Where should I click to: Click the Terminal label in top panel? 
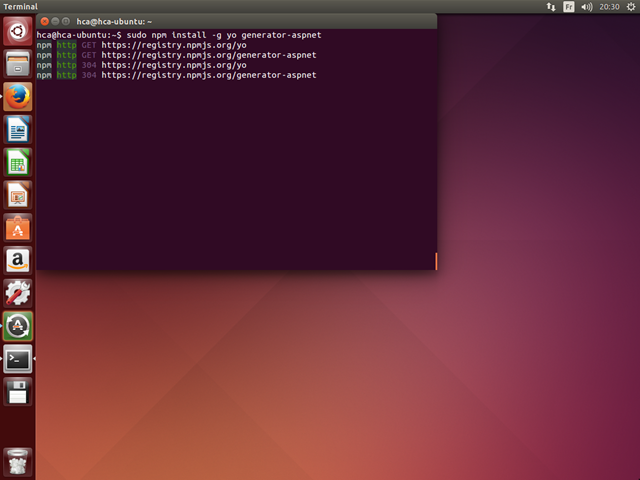coord(20,7)
